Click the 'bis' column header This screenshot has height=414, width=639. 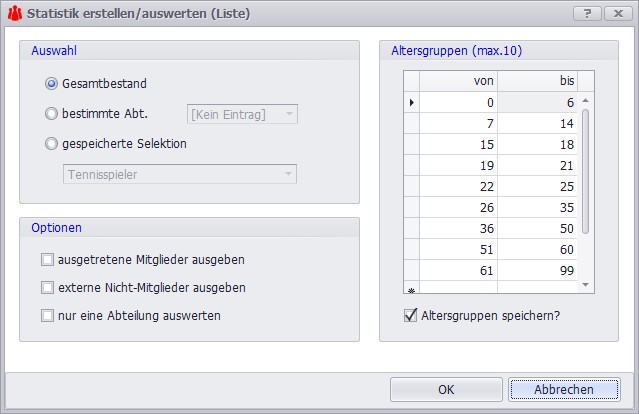[537, 81]
